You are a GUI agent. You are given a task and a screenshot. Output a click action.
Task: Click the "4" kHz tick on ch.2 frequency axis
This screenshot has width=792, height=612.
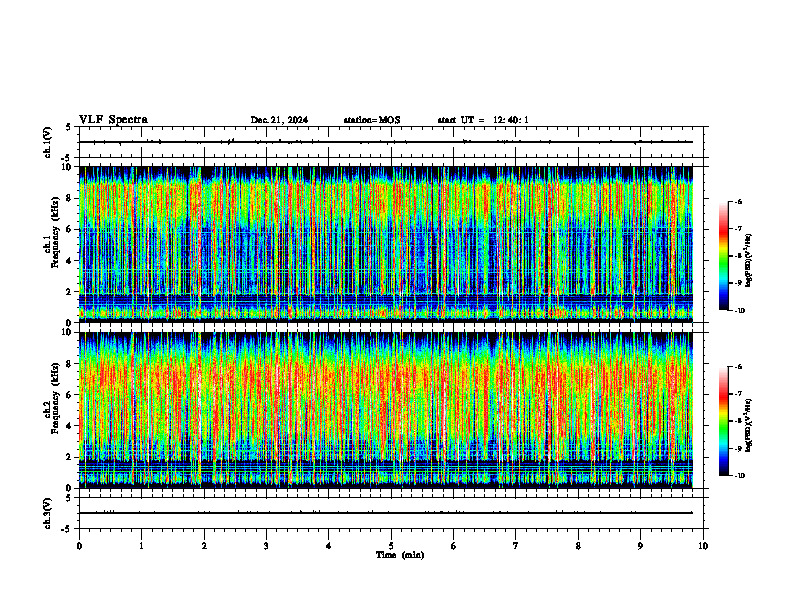tap(70, 426)
